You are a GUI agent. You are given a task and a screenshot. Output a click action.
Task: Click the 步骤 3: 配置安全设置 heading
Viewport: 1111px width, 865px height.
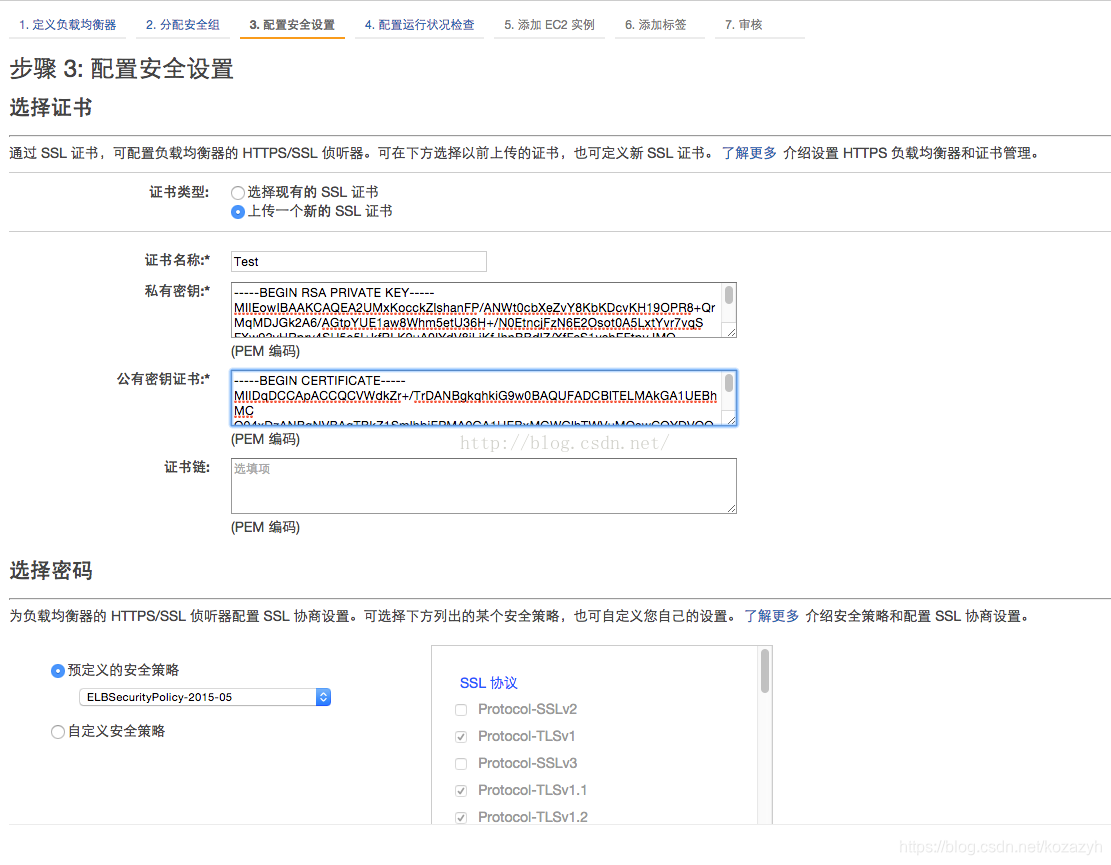(x=122, y=69)
